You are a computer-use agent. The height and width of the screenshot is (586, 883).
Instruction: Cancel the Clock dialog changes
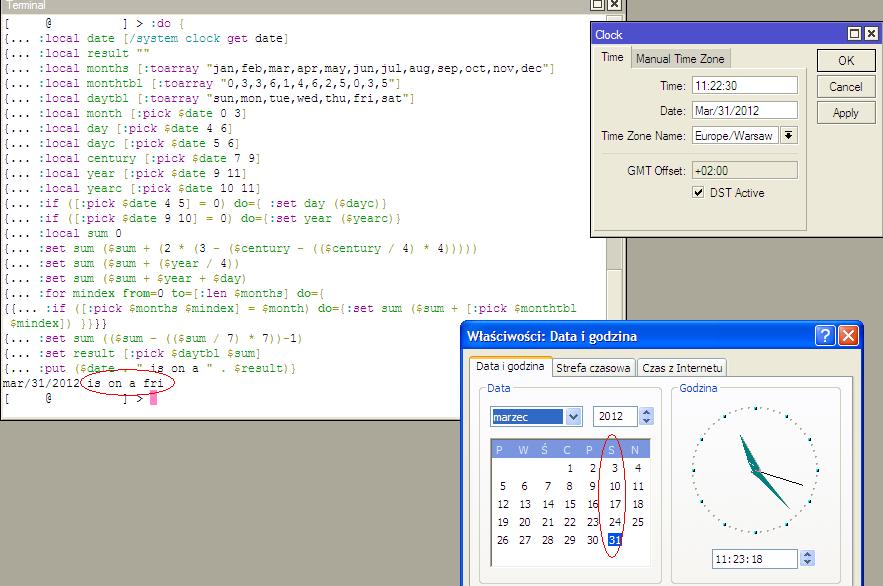click(x=845, y=85)
